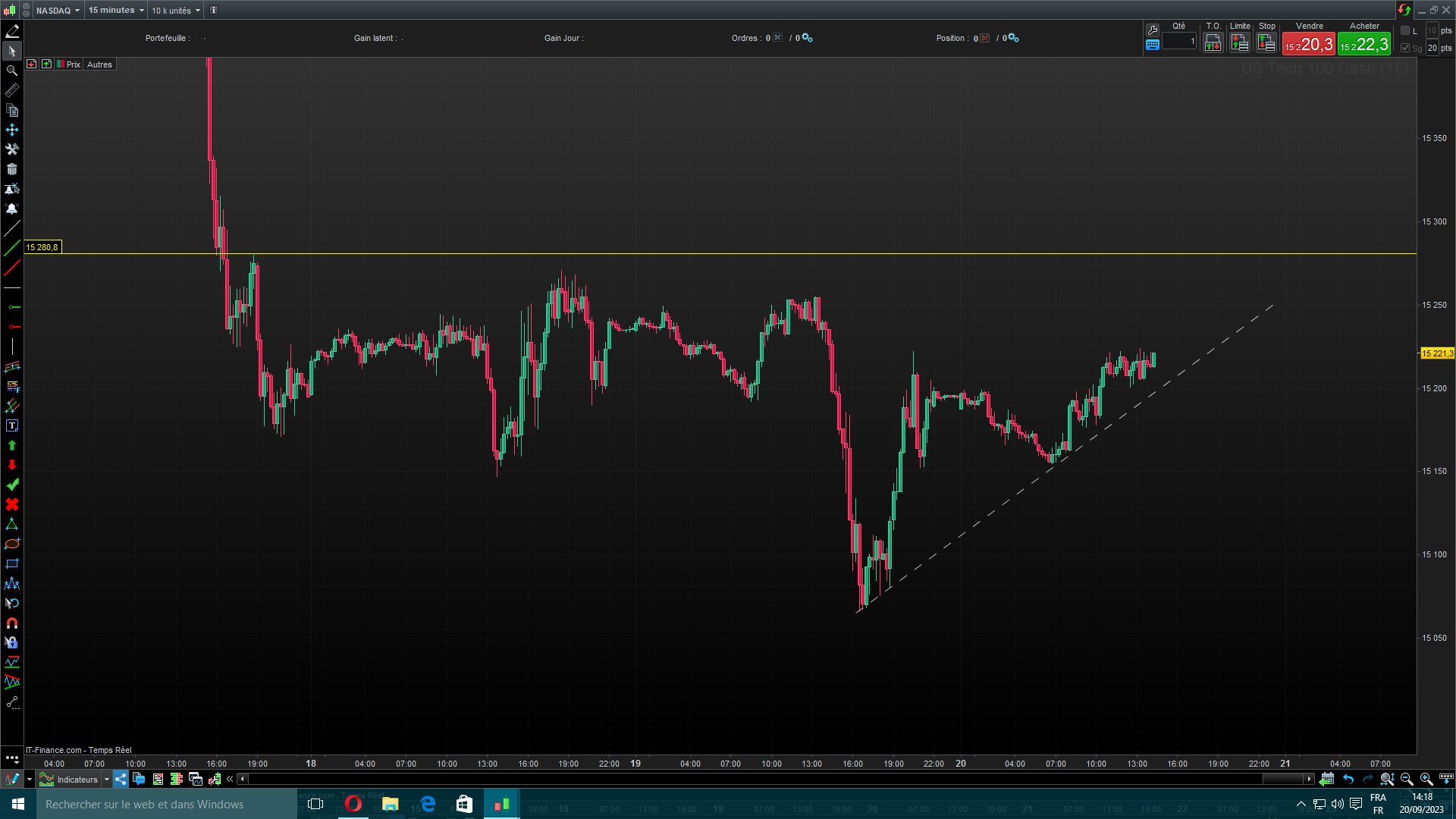Screen dimensions: 1456x819
Task: Enable the red magnet snap tool
Action: click(12, 623)
